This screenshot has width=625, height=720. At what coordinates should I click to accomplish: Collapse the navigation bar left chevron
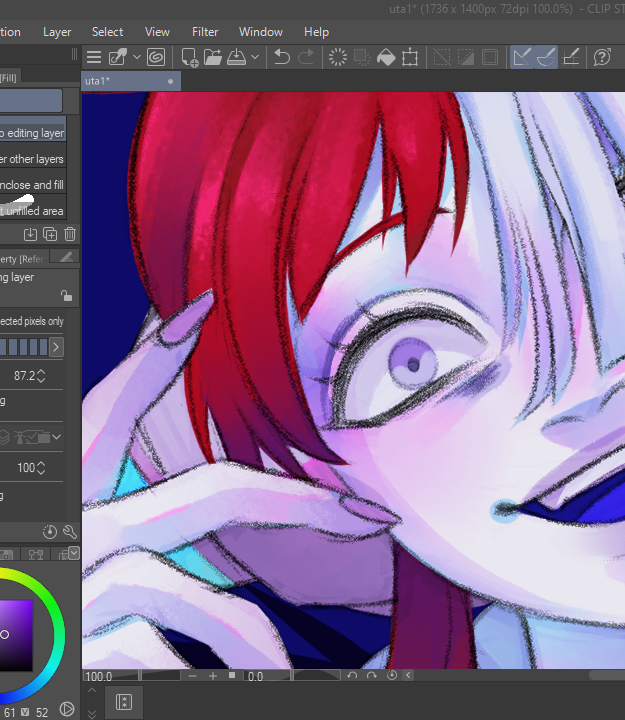[x=408, y=675]
